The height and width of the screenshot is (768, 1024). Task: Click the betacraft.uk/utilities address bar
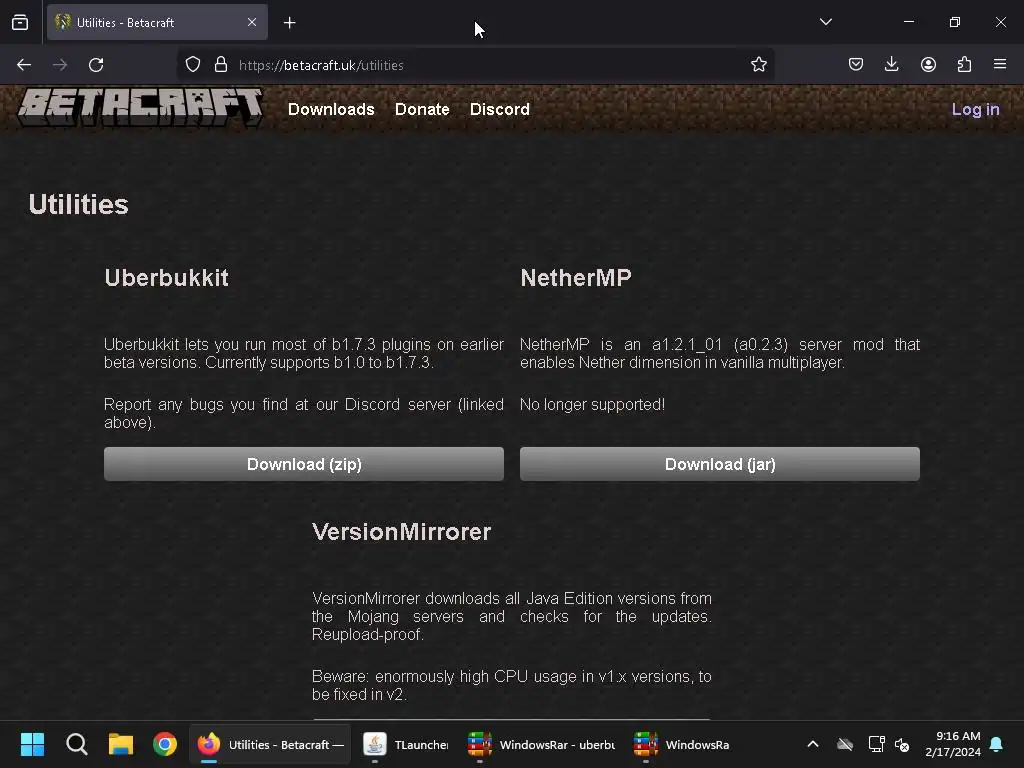(475, 65)
